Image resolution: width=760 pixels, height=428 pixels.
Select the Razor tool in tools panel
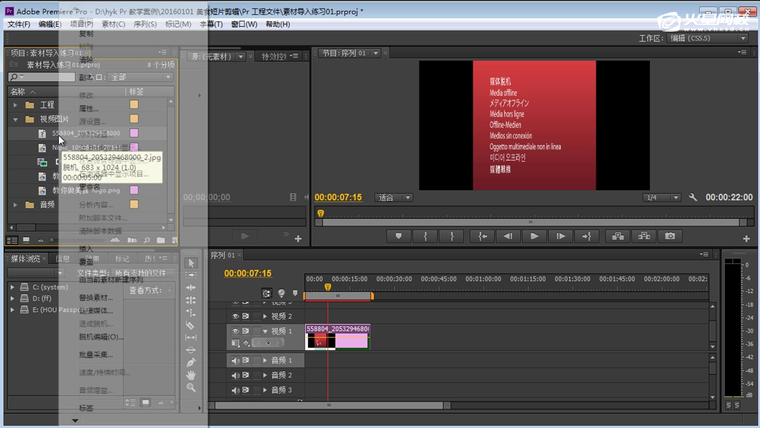click(191, 324)
